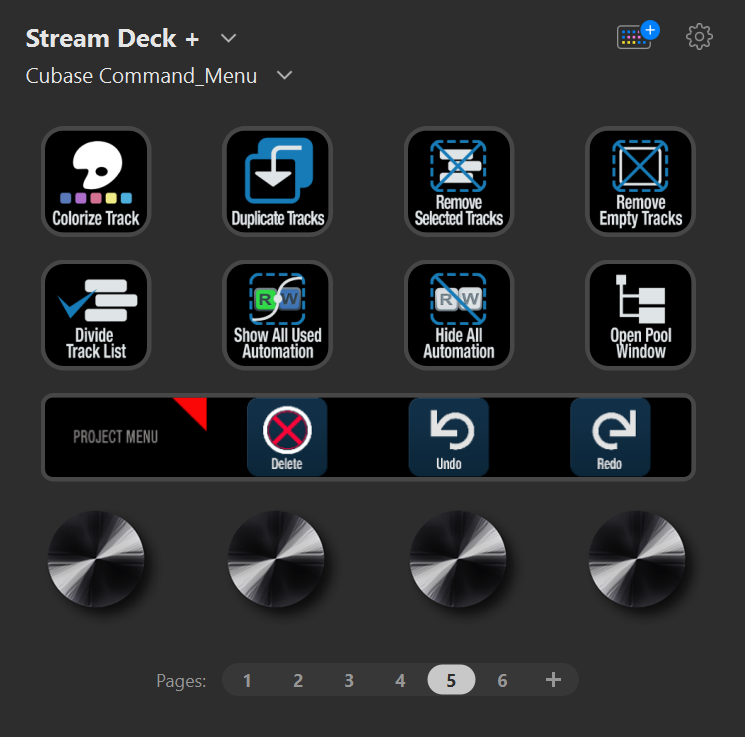This screenshot has height=737, width=745.
Task: Open settings with the gear icon
Action: pos(699,37)
